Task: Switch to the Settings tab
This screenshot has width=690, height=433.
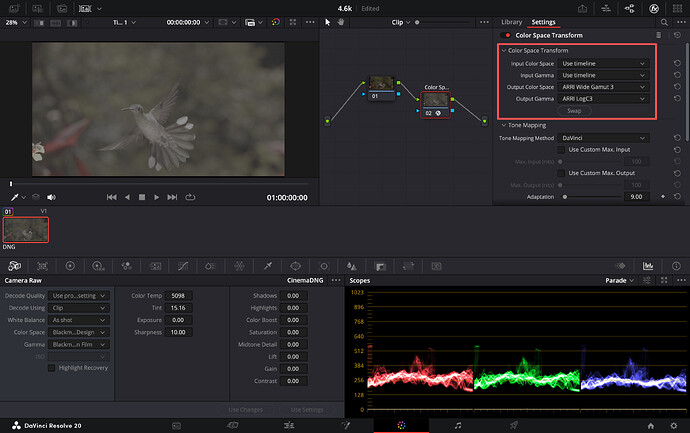Action: pyautogui.click(x=543, y=22)
